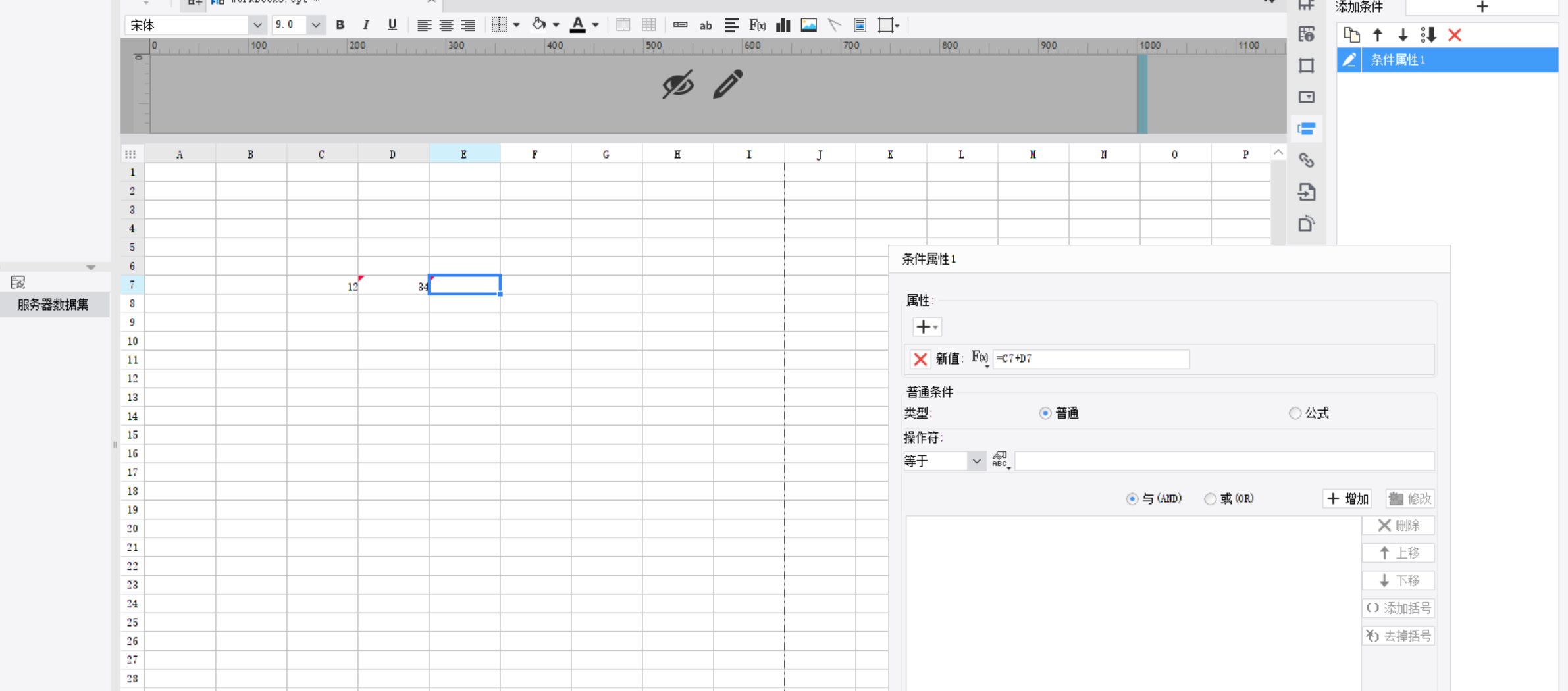The height and width of the screenshot is (691, 1568).
Task: Delete condition with red X in list toolbar
Action: click(1455, 35)
